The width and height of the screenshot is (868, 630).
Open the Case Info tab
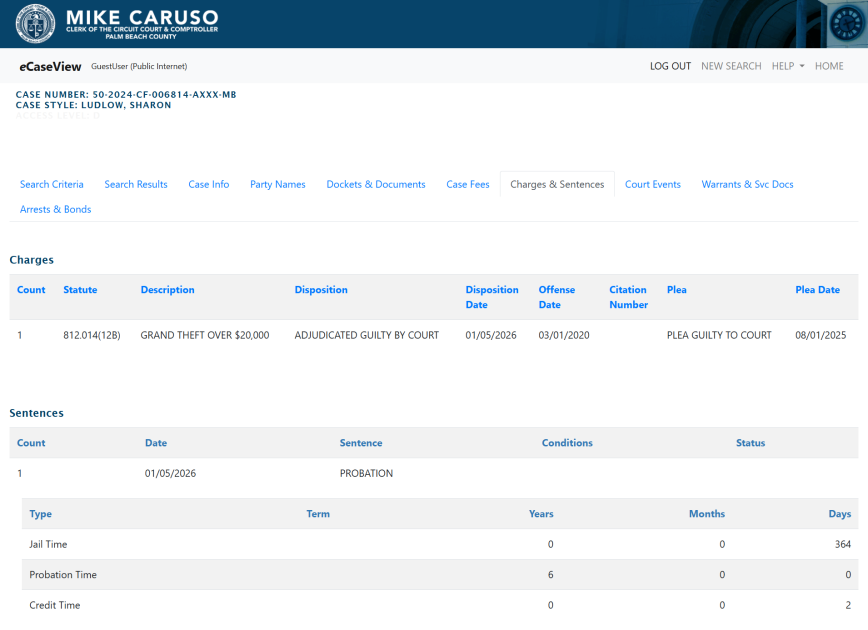click(x=209, y=185)
